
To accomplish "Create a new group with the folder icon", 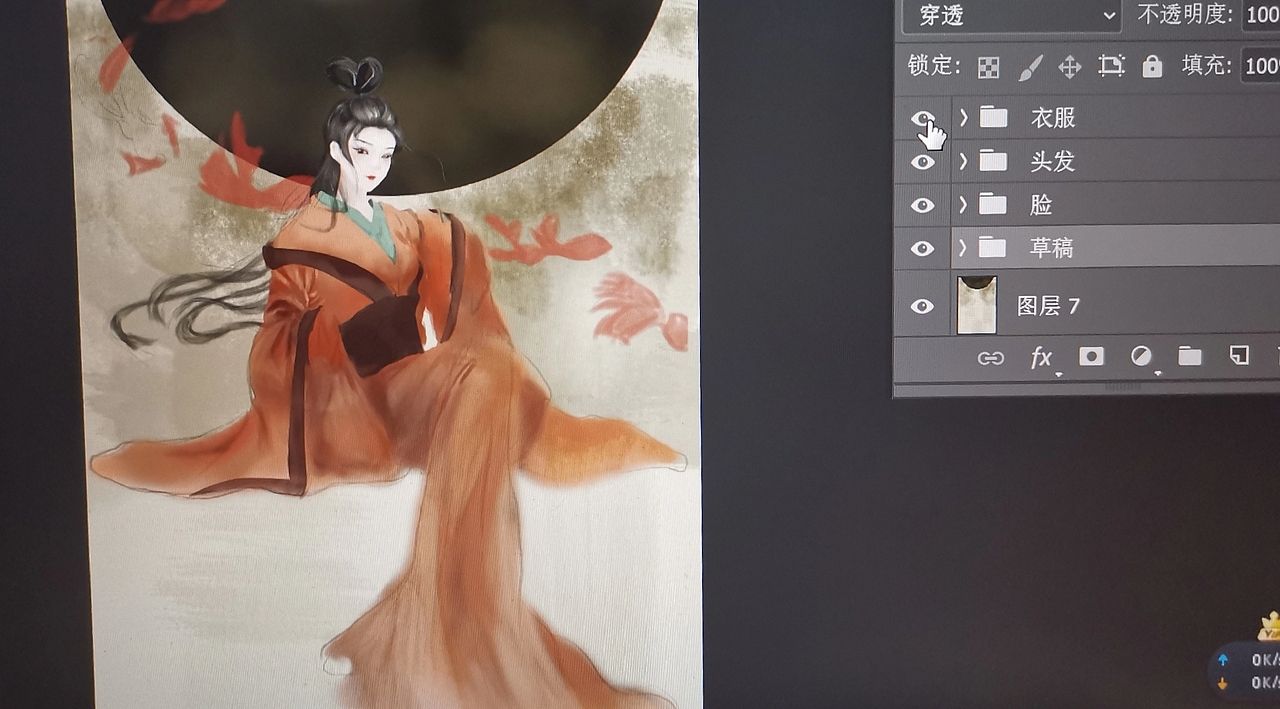I will (1189, 356).
